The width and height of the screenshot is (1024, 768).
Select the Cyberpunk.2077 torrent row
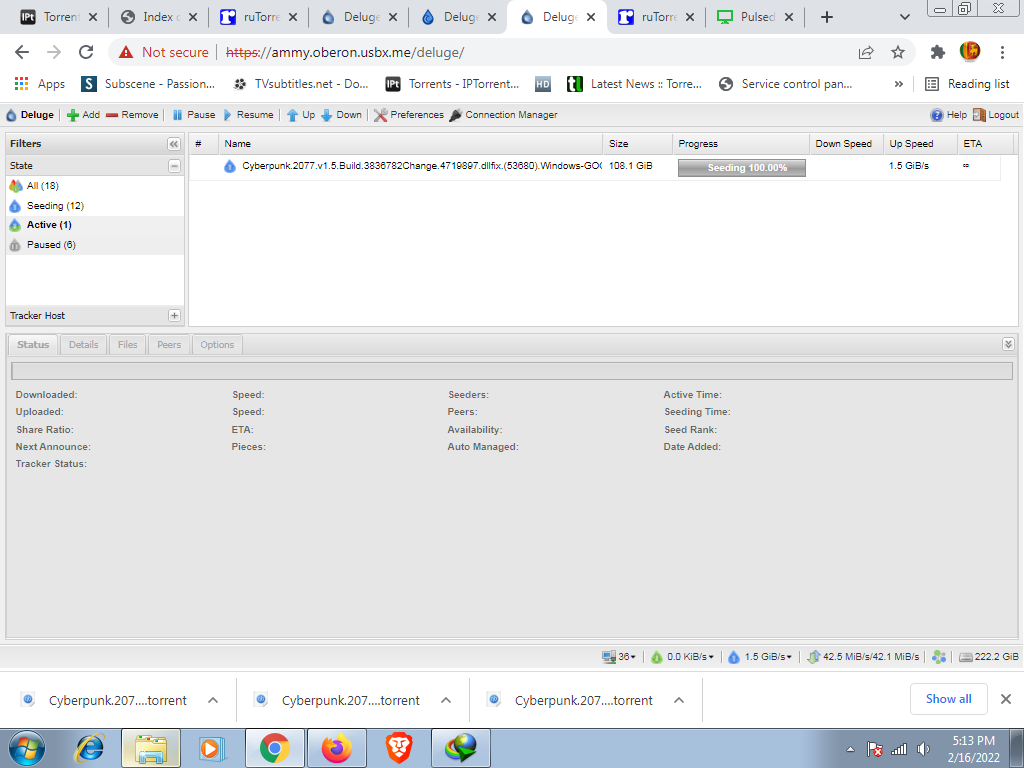594,167
